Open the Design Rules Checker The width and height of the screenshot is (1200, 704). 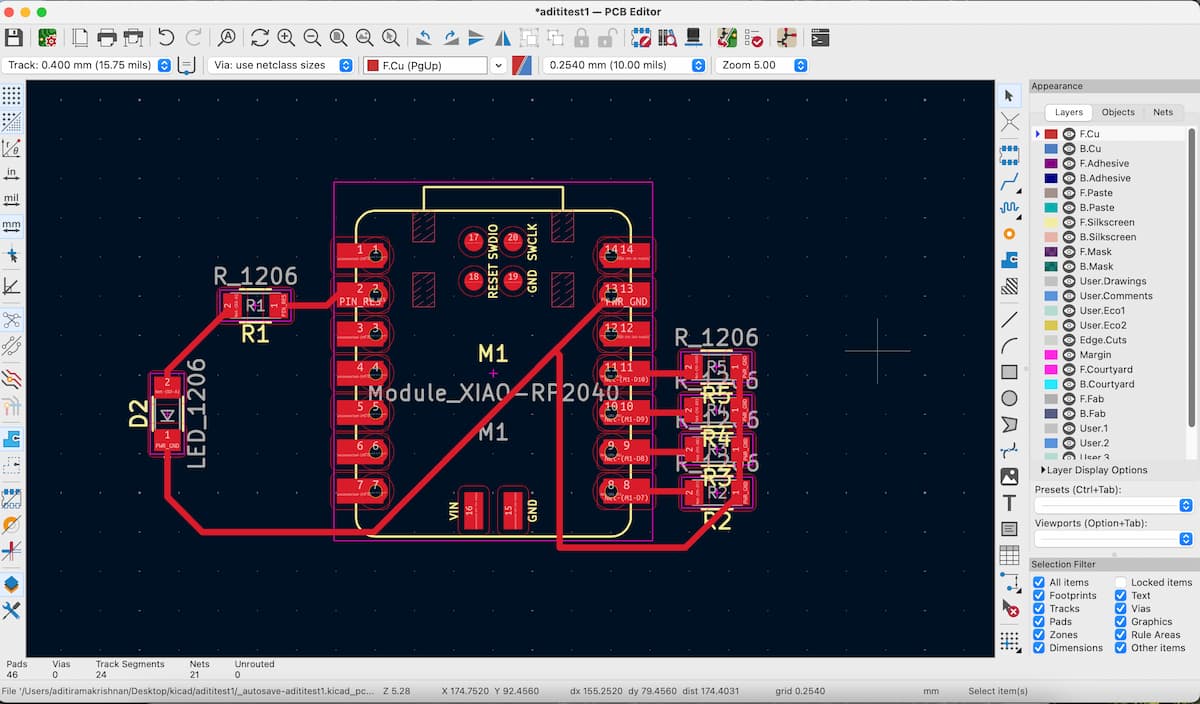tap(754, 38)
